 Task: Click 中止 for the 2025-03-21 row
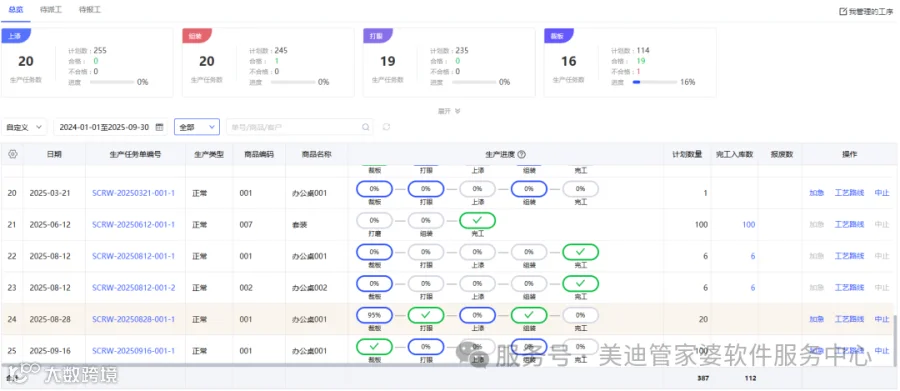click(x=882, y=193)
